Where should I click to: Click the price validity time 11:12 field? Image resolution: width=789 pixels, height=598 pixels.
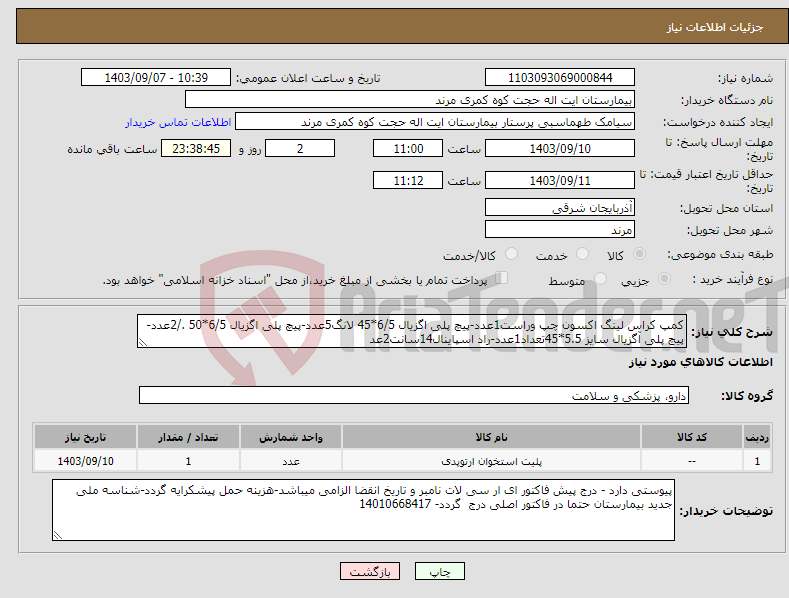point(408,180)
